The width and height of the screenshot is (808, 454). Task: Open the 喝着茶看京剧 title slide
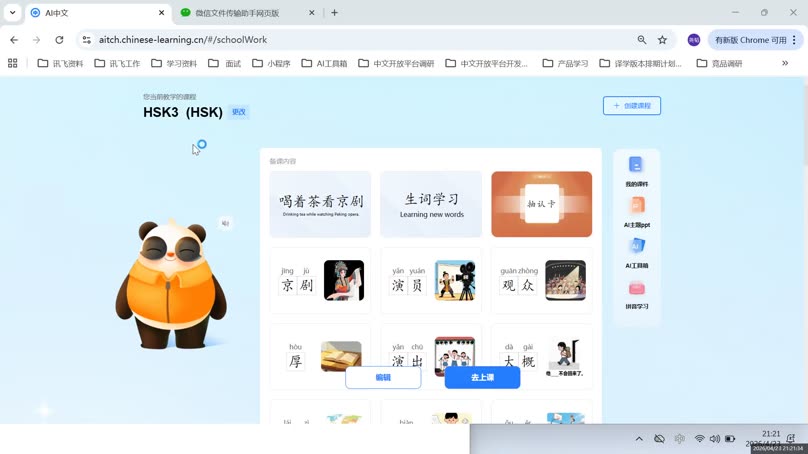[x=320, y=204]
